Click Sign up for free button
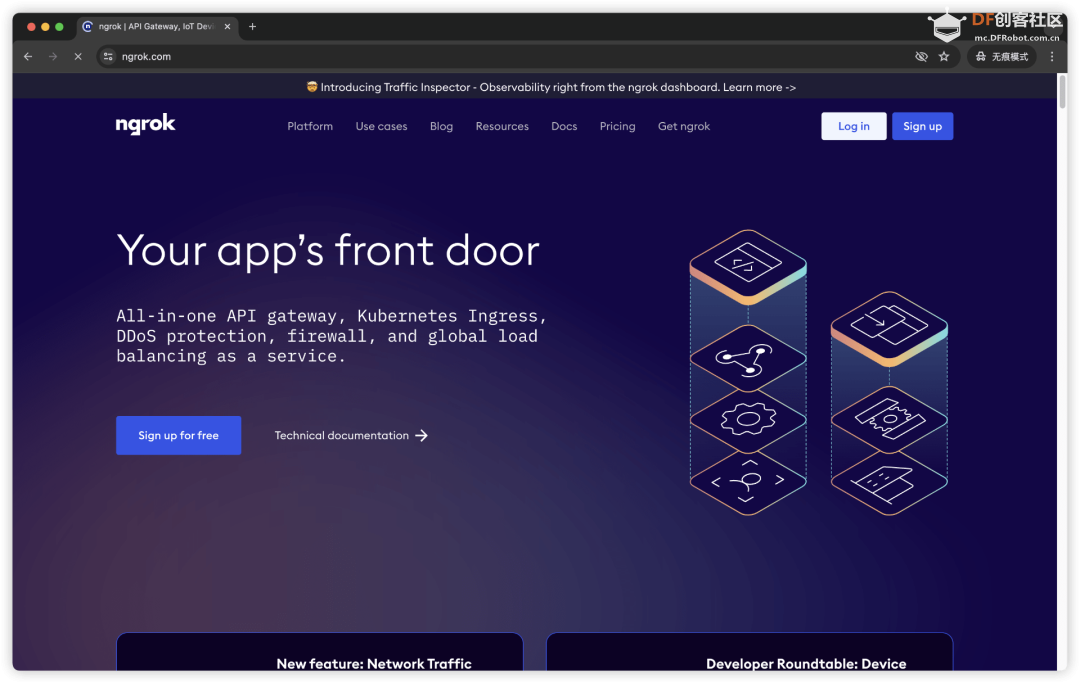 pos(178,435)
